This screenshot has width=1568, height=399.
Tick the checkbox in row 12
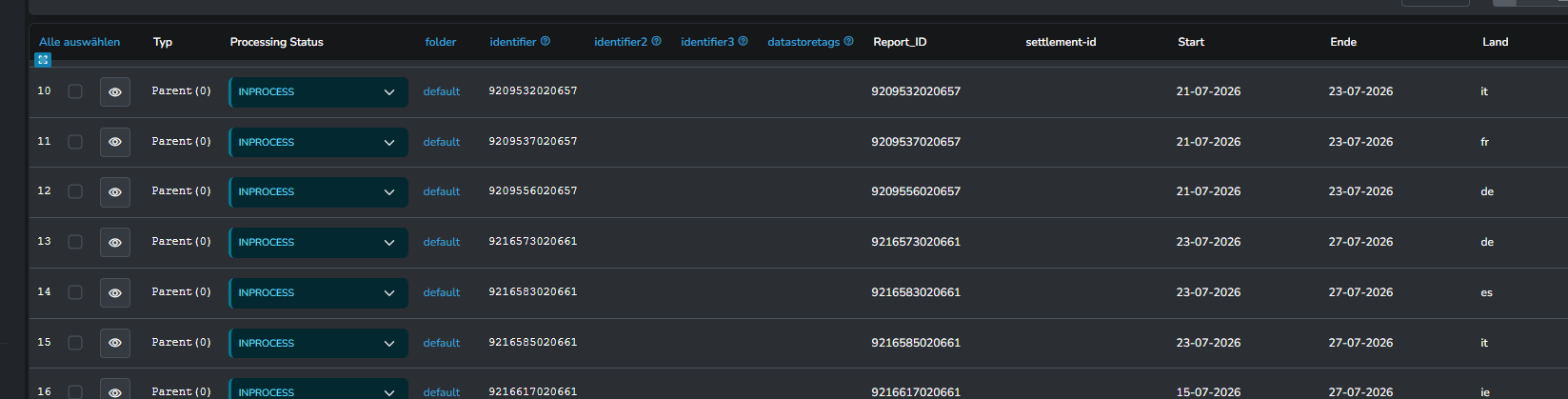[75, 191]
